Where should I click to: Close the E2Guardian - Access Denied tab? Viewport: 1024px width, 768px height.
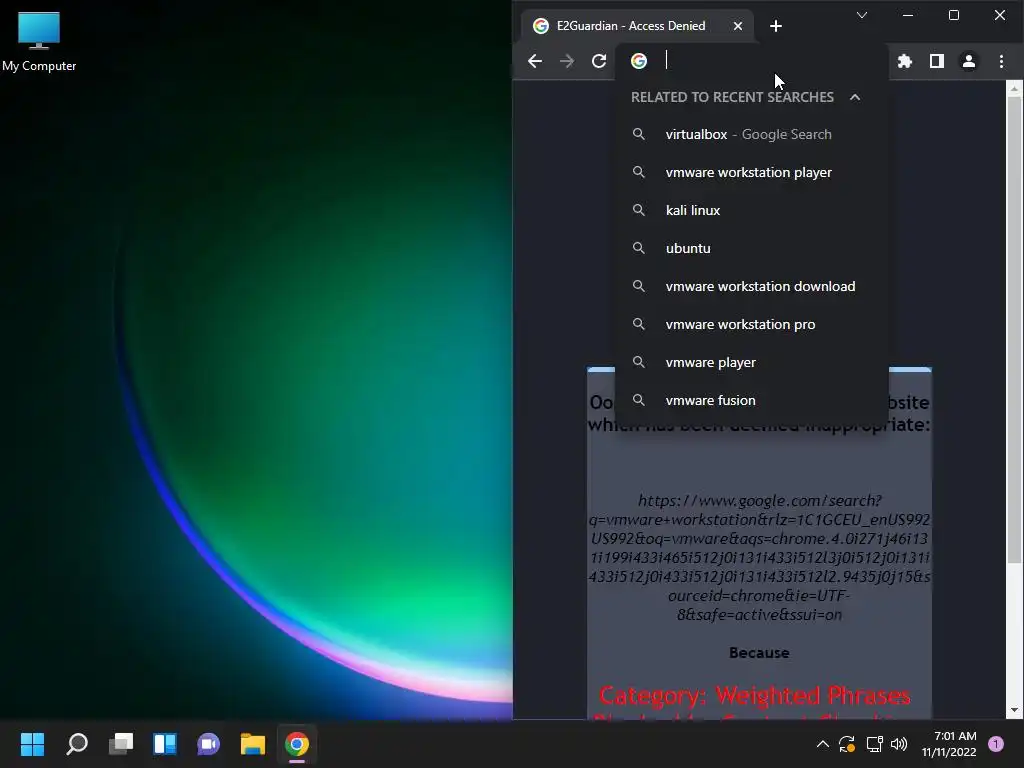pos(737,26)
